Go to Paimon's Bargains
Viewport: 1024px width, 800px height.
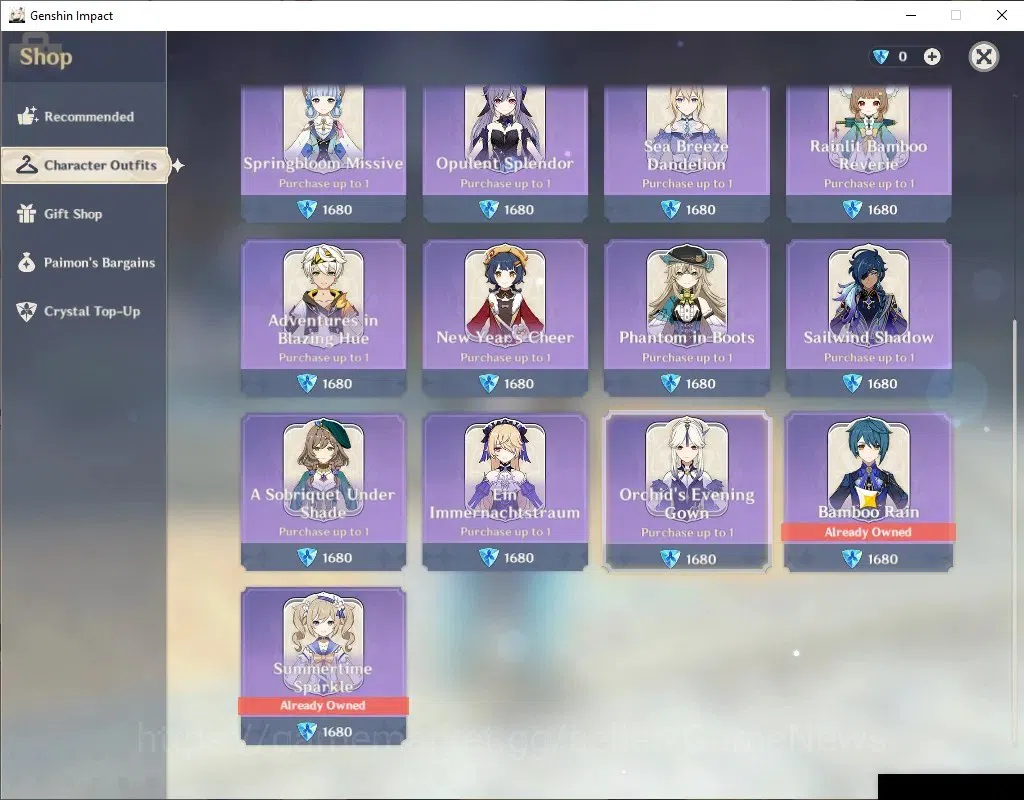click(84, 263)
